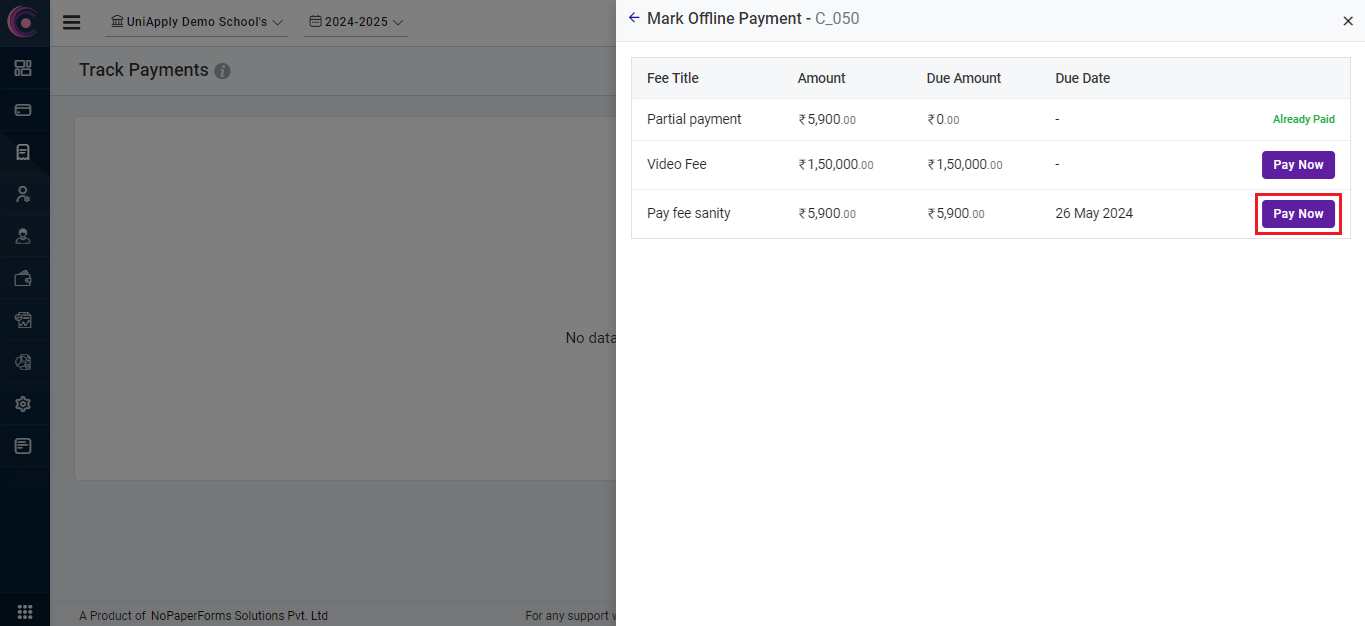Viewport: 1365px width, 626px height.
Task: Click the wallet icon in sidebar
Action: click(23, 278)
